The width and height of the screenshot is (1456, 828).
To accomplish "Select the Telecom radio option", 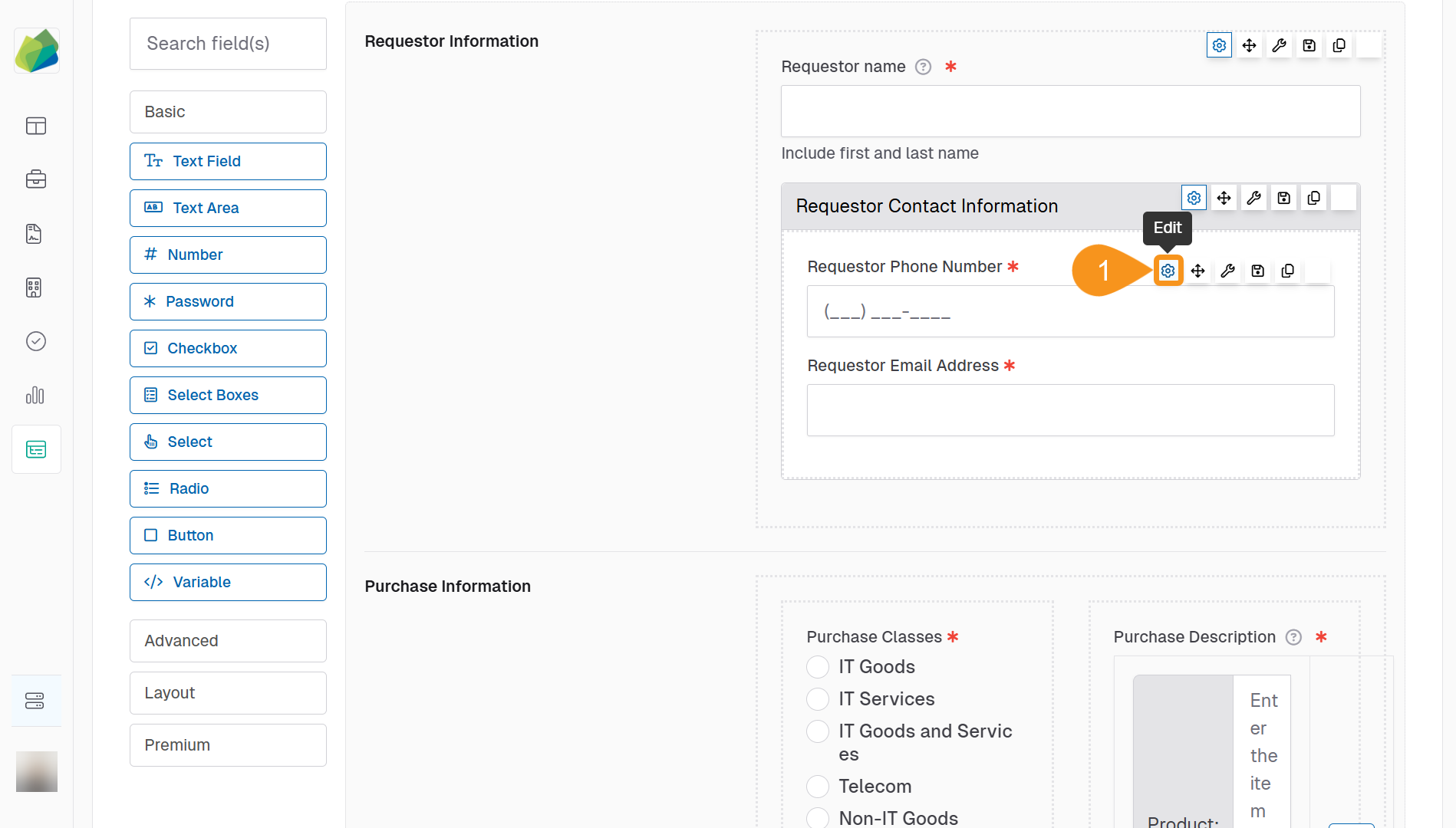I will [818, 787].
